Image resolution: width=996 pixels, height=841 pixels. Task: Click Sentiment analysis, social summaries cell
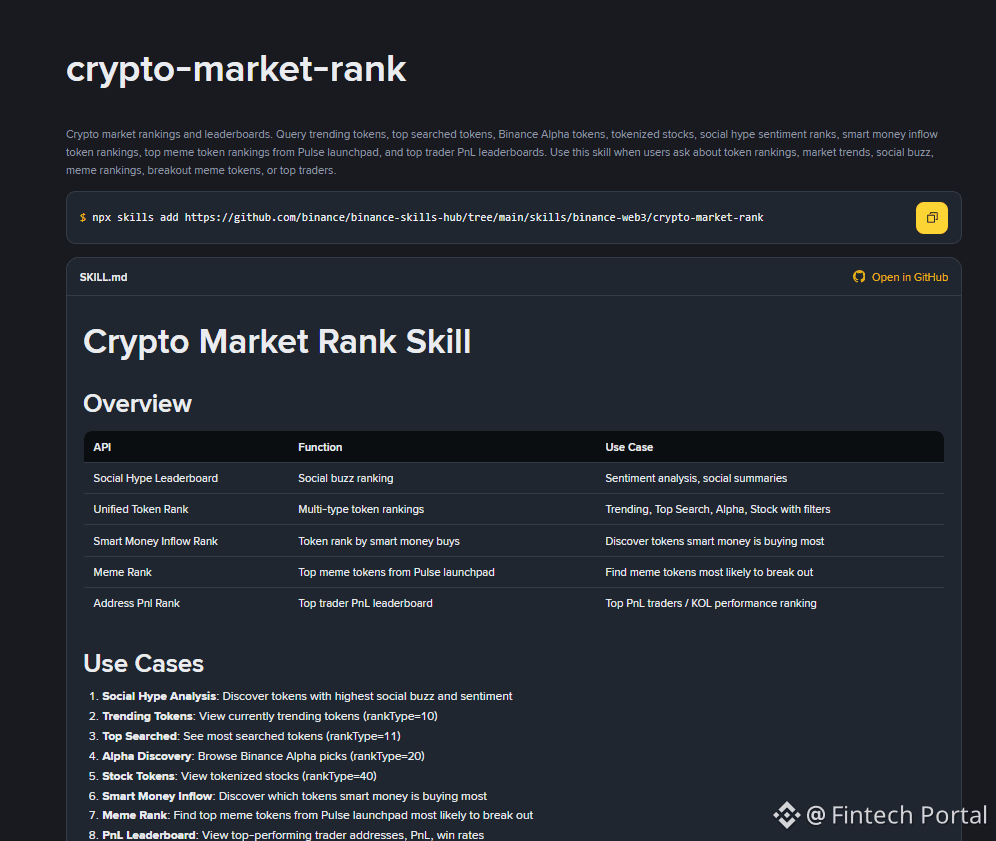coord(696,478)
